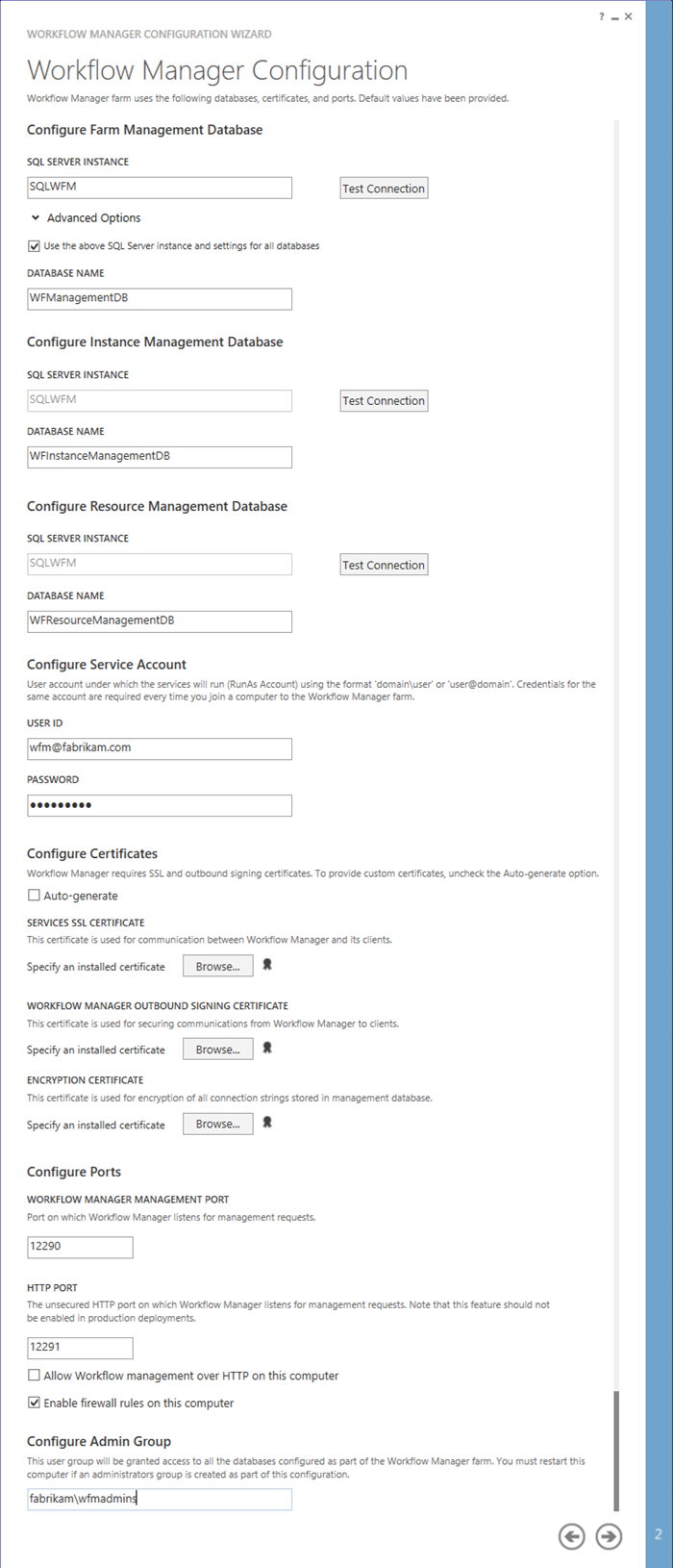Image resolution: width=673 pixels, height=1568 pixels.
Task: Click the vertical scrollbar thumb
Action: [616, 1451]
